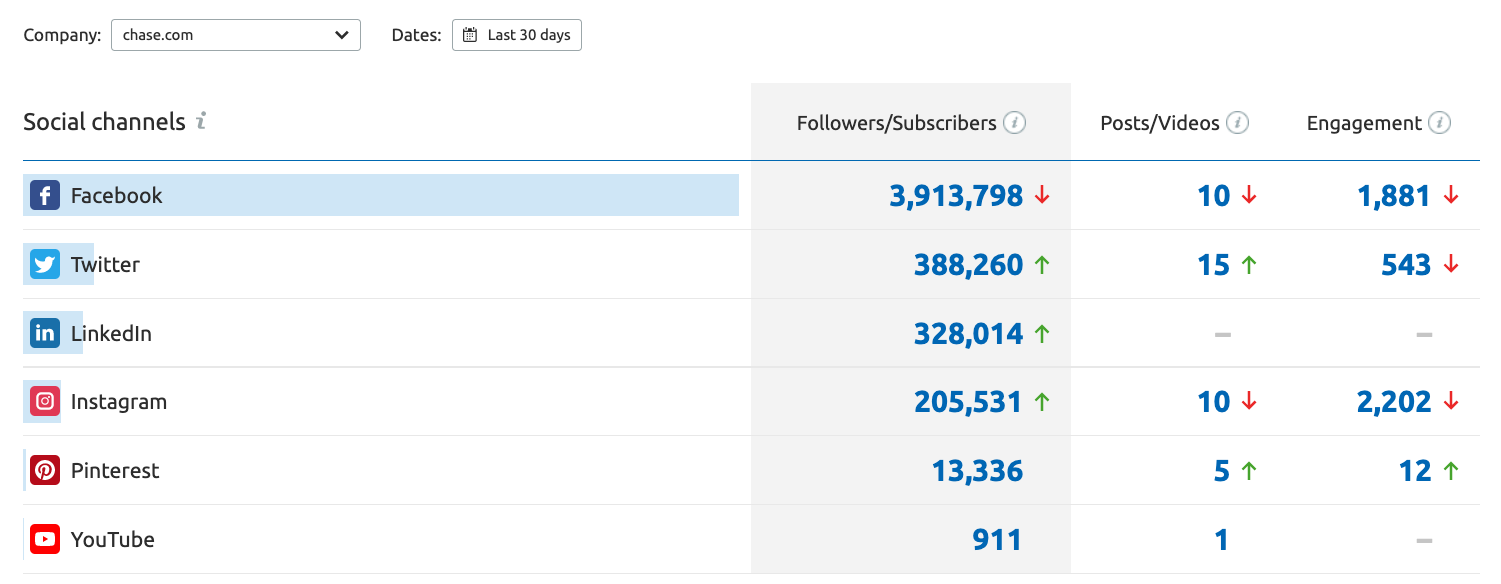
Task: Click Instagram followers count 205,531
Action: (x=968, y=402)
